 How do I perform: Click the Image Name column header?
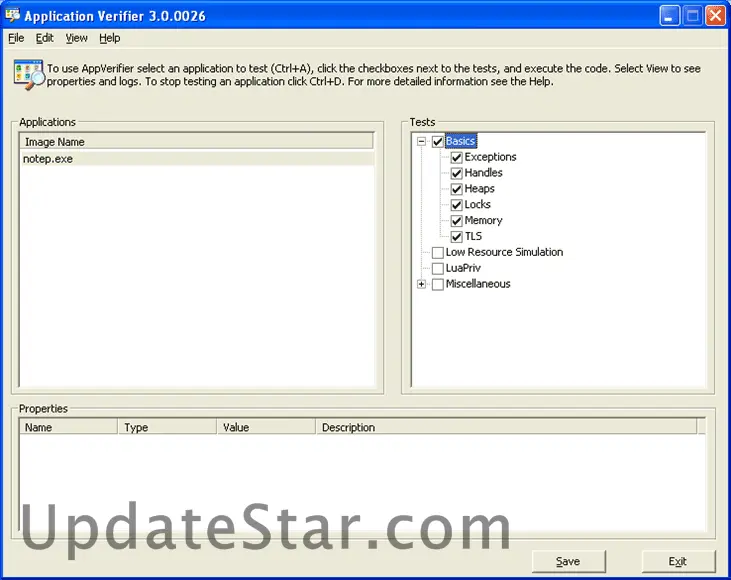(197, 142)
